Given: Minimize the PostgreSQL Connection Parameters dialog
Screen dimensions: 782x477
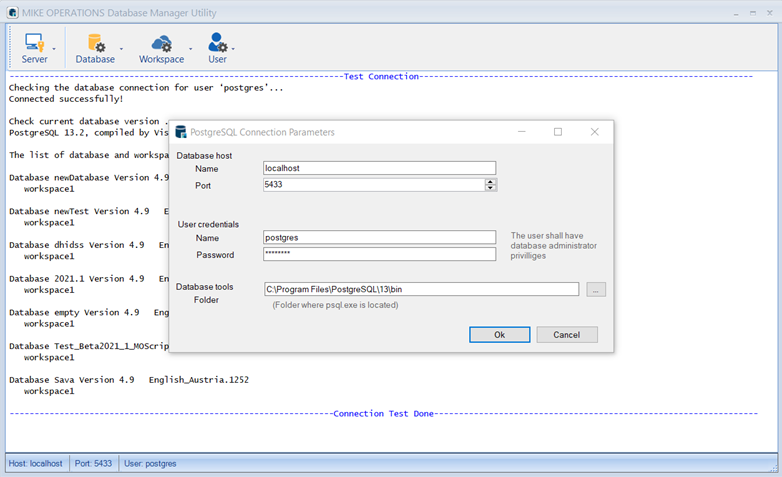Looking at the screenshot, I should pyautogui.click(x=522, y=132).
